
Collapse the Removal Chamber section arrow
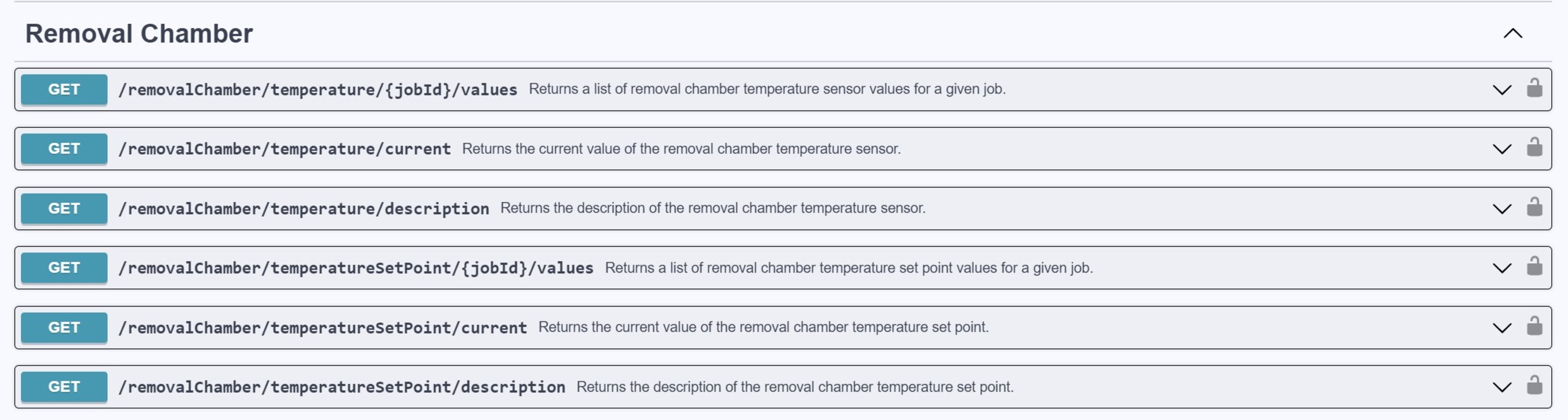click(1512, 34)
